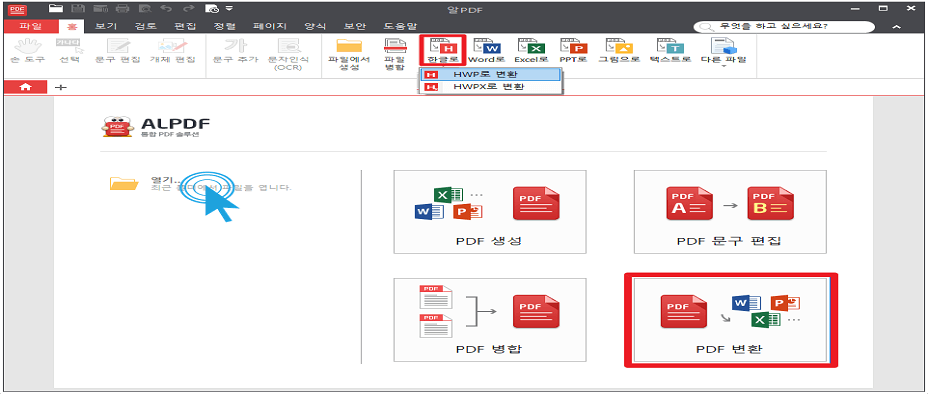Screen dimensions: 928x394
Task: Convert PDF using PPT로 button
Action: coord(572,51)
